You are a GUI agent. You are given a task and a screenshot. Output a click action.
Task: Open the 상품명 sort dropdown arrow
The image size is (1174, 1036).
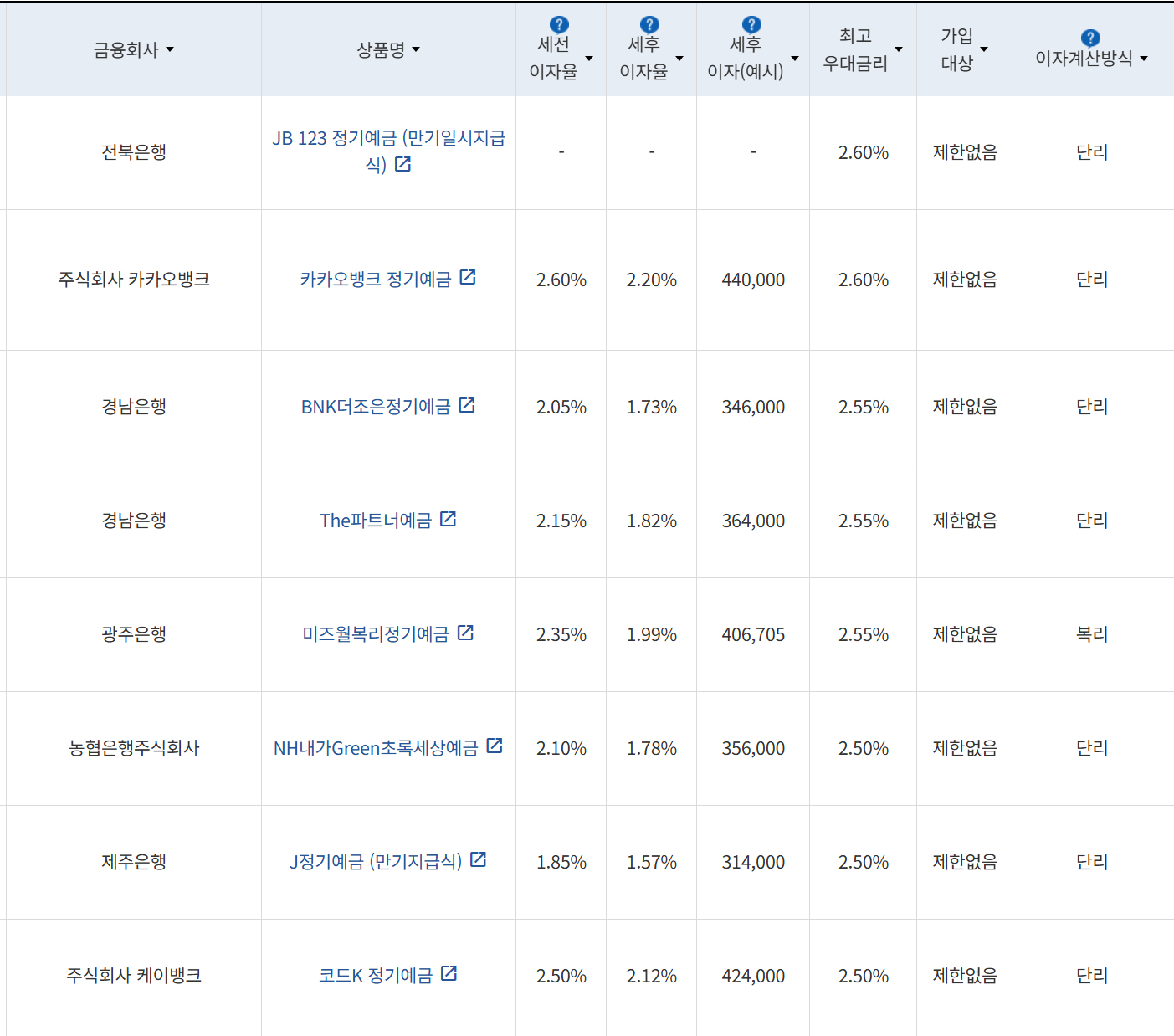click(418, 50)
